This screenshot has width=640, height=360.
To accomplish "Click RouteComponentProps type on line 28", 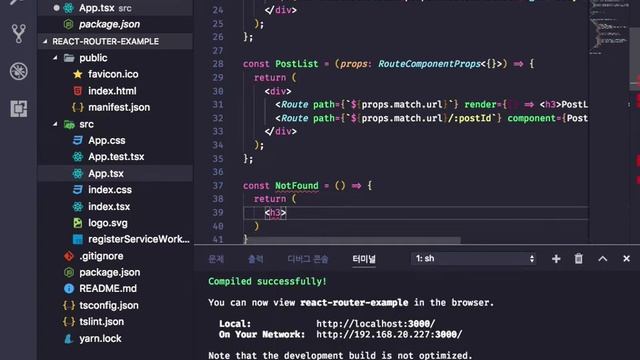I will [x=429, y=64].
